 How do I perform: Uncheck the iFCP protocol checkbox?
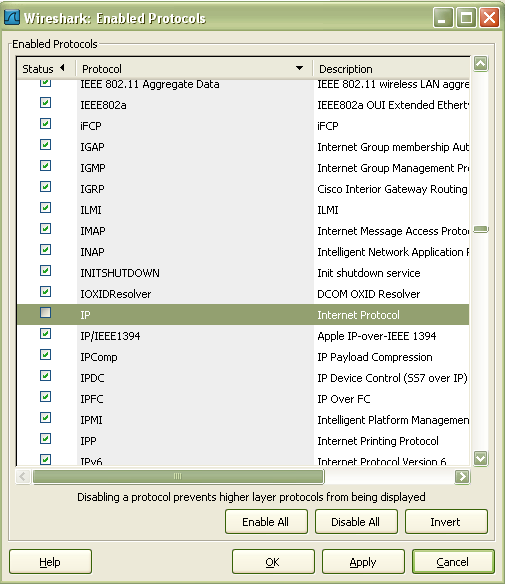click(45, 123)
